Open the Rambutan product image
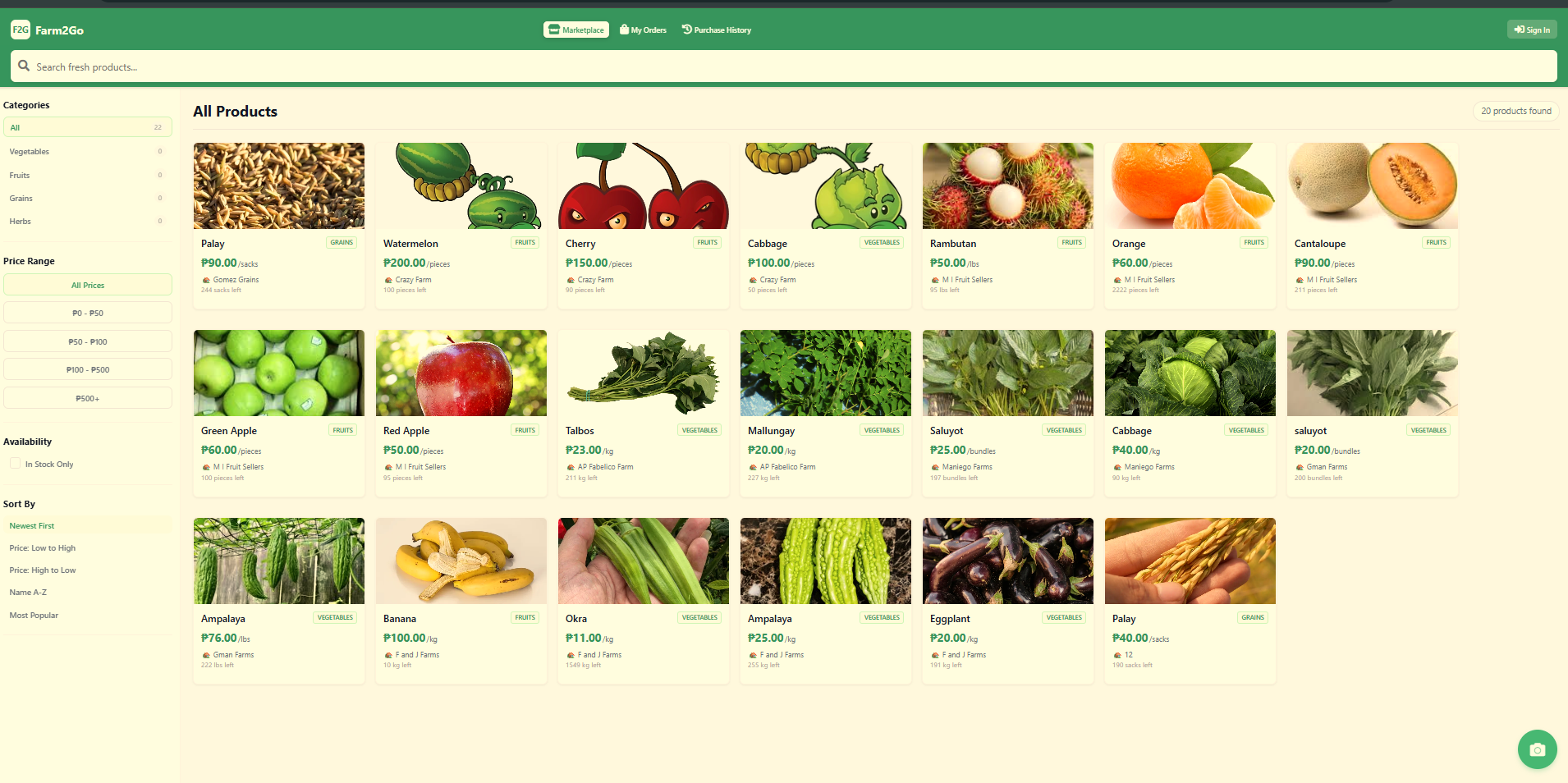The image size is (1568, 783). pyautogui.click(x=1008, y=185)
